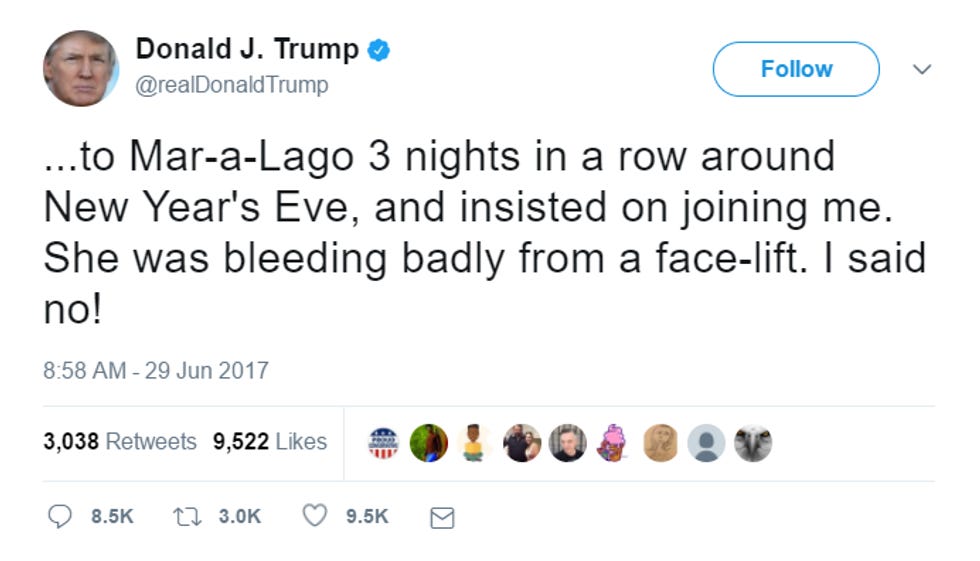
Task: Click the reply speech bubble icon
Action: (60, 516)
